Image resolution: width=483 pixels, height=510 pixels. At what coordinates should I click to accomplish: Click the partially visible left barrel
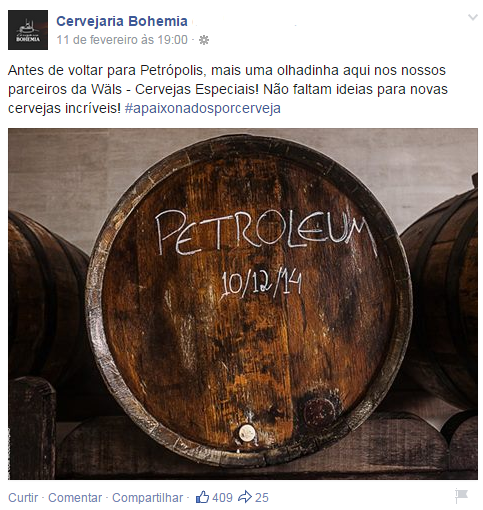[43, 300]
